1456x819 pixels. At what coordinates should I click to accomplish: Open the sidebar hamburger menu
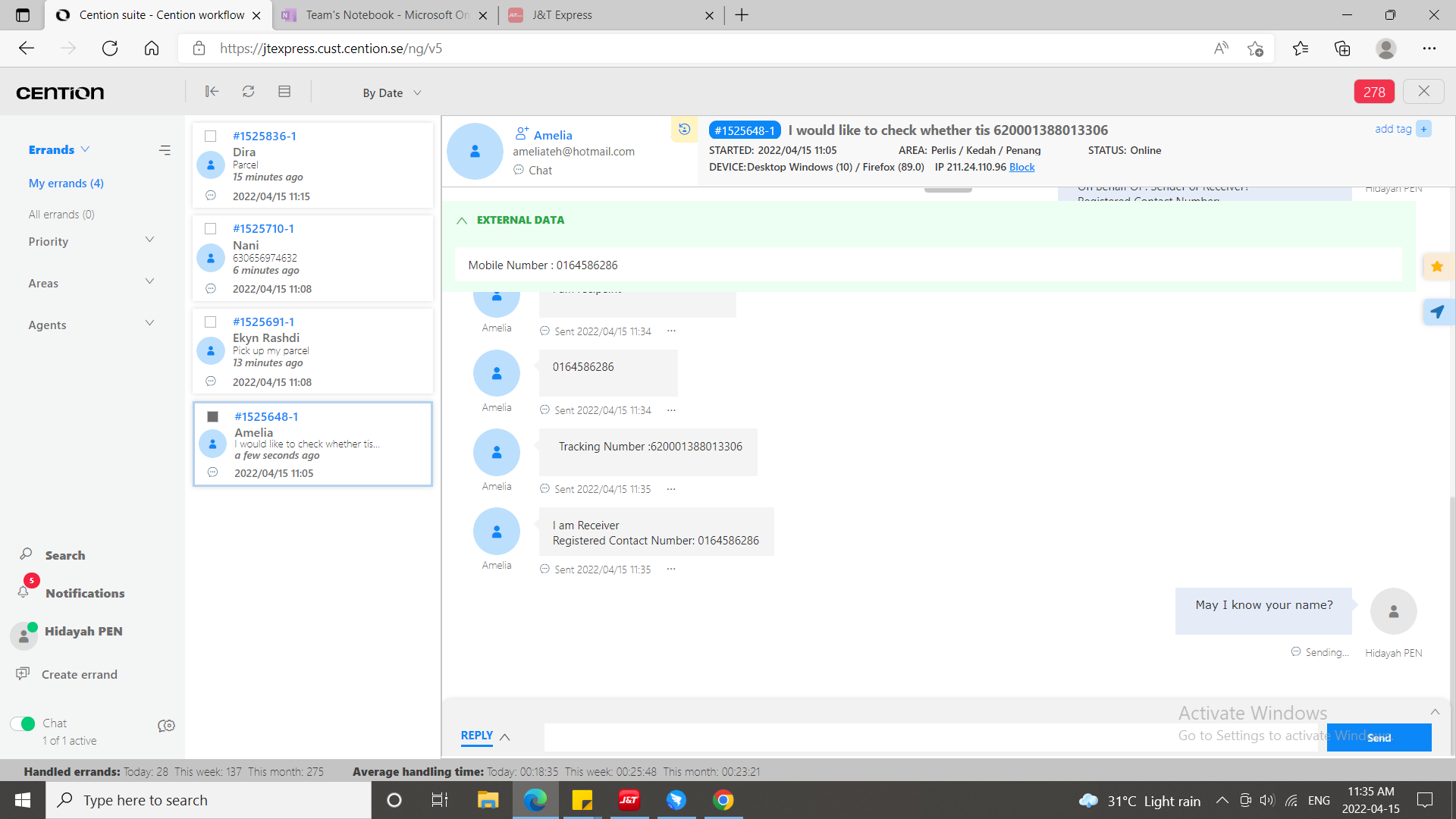click(x=165, y=150)
